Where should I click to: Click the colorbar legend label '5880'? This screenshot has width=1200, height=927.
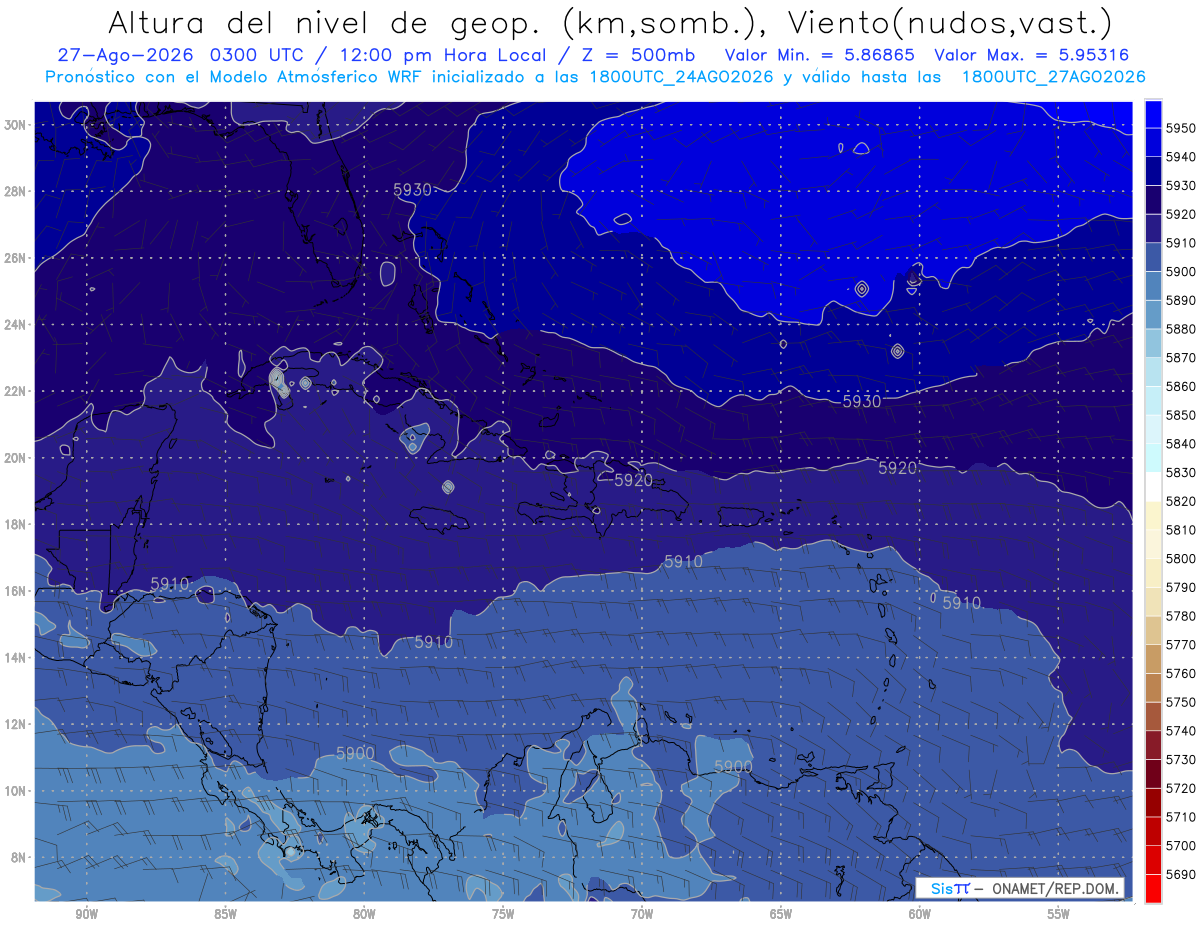click(1180, 329)
